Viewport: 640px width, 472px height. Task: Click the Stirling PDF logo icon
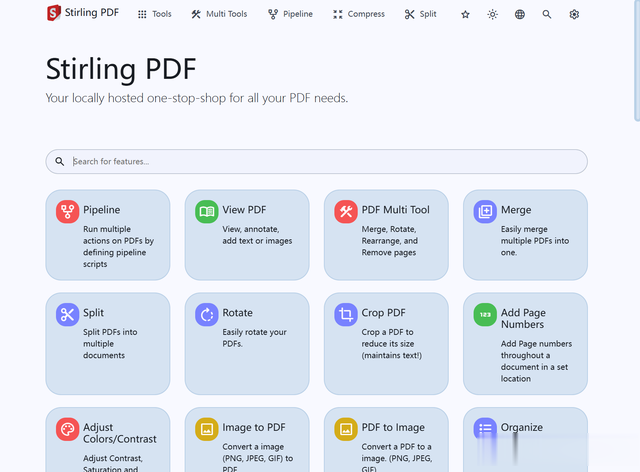[x=53, y=13]
